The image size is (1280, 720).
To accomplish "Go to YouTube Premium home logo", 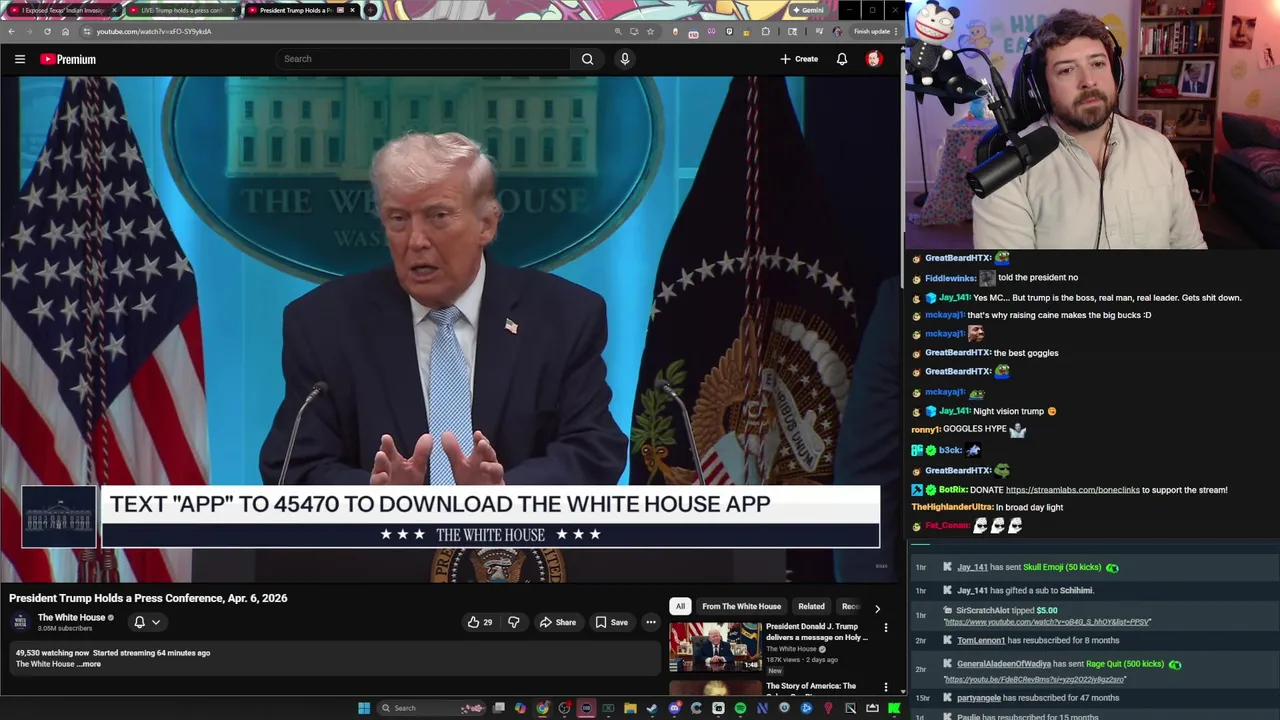I will (68, 59).
